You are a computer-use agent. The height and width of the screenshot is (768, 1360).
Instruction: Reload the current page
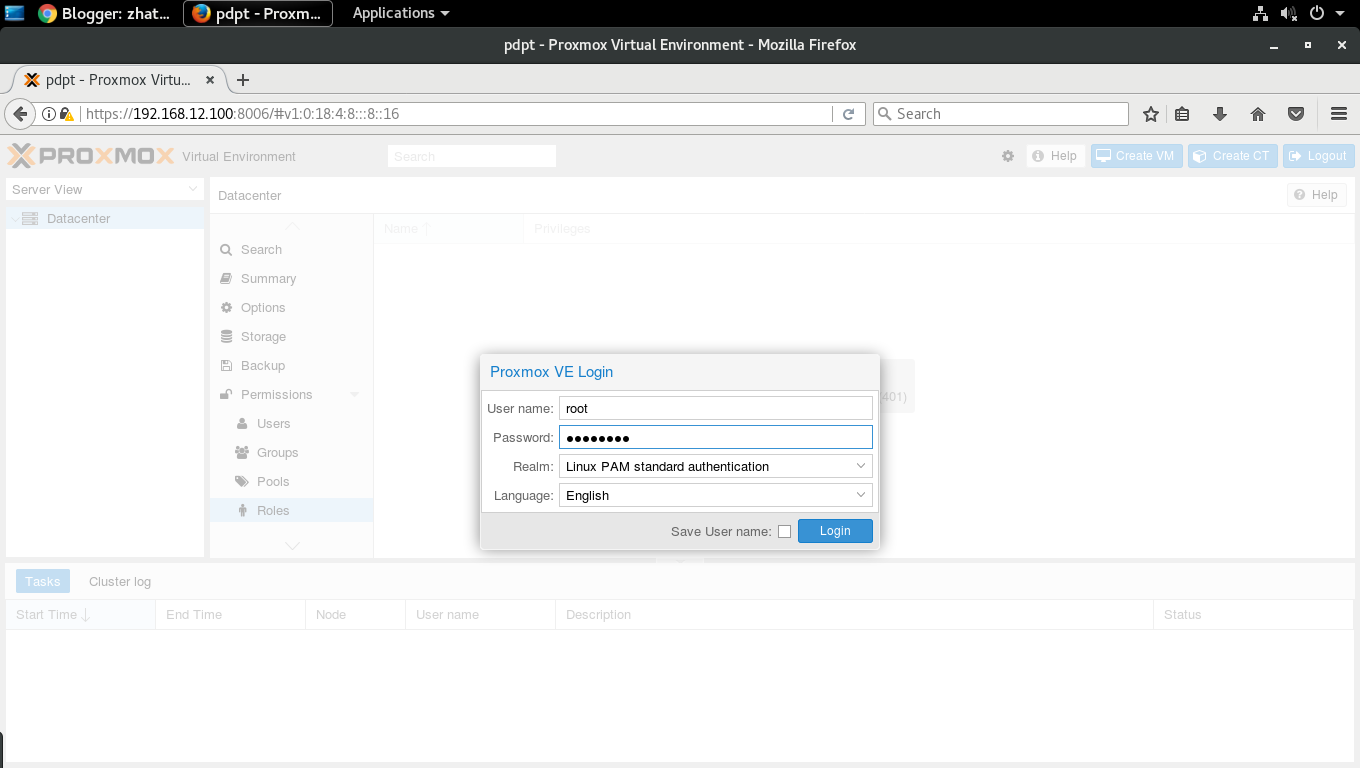(x=848, y=114)
